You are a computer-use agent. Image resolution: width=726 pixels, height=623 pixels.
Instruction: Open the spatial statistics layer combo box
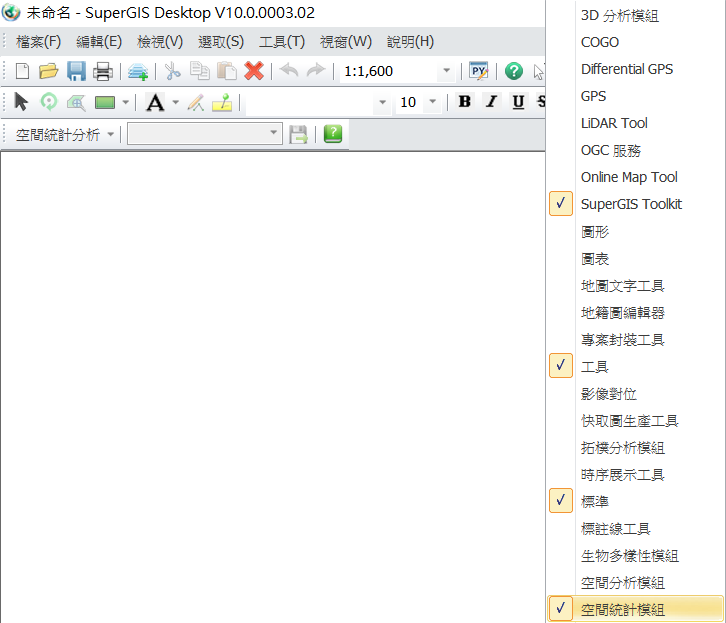(x=205, y=133)
